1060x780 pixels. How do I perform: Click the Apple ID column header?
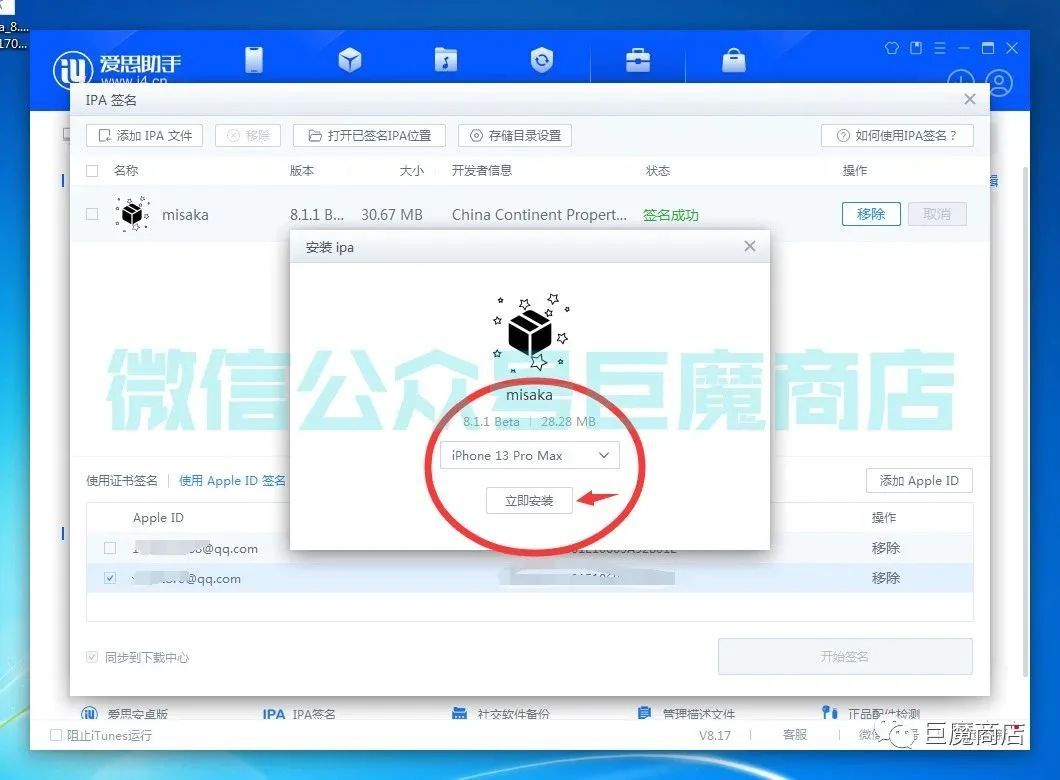(x=158, y=518)
